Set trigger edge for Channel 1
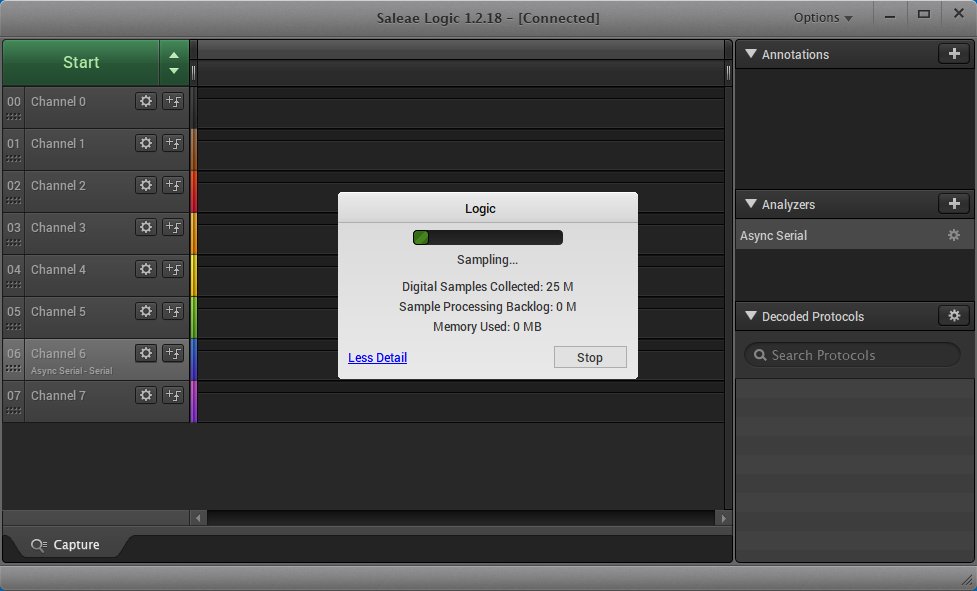The width and height of the screenshot is (977, 591). (173, 143)
